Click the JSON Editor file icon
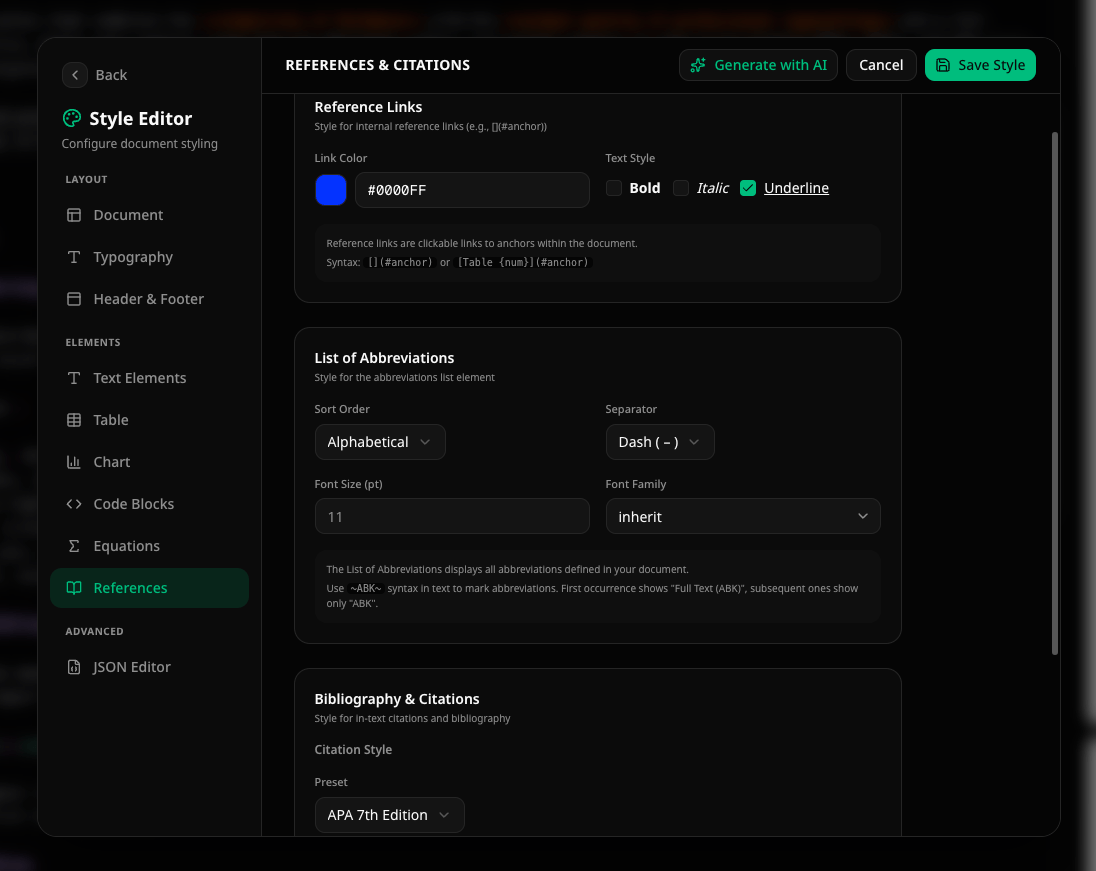Viewport: 1096px width, 871px height. pyautogui.click(x=74, y=667)
